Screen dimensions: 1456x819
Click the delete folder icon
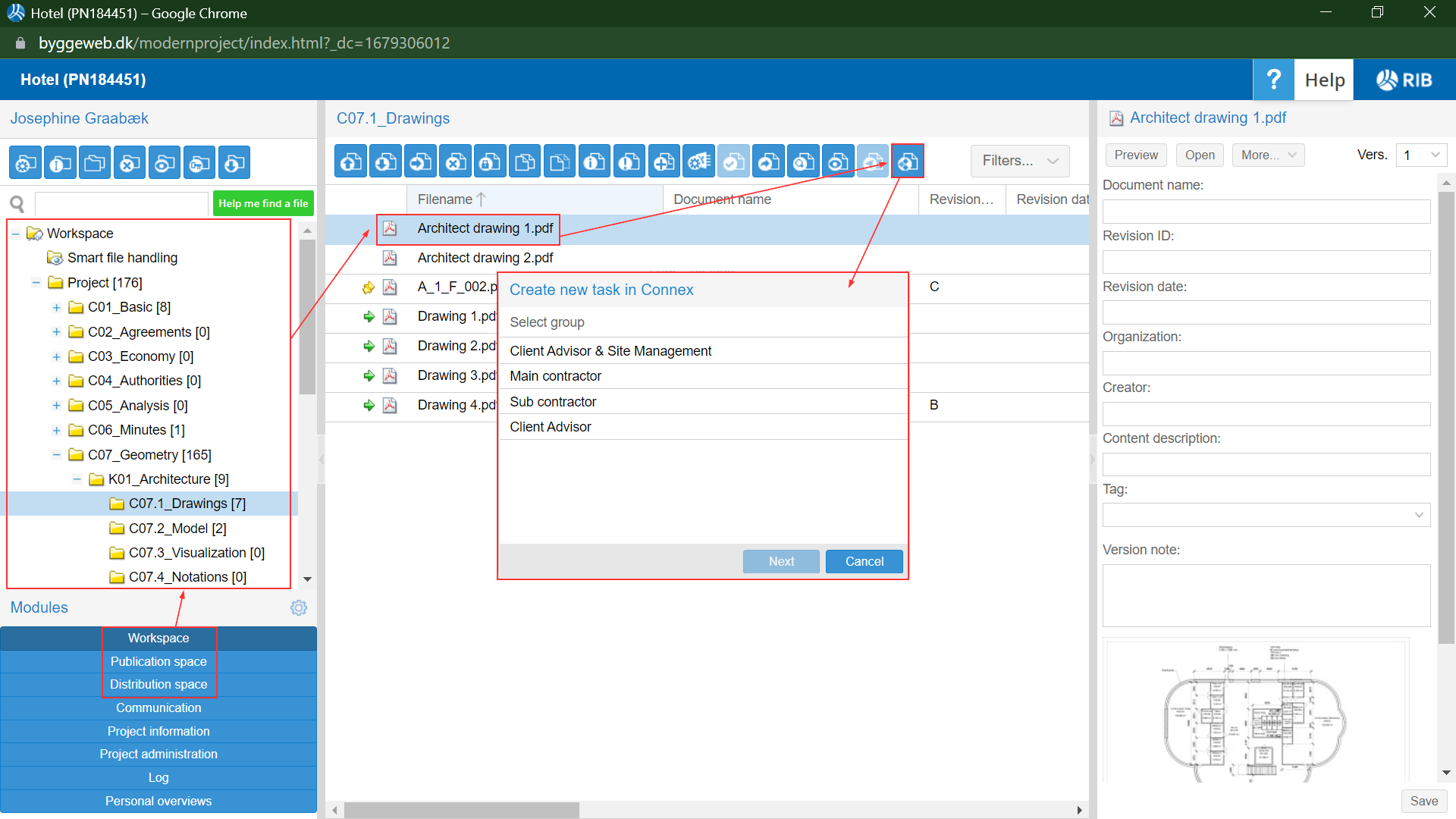tap(130, 163)
